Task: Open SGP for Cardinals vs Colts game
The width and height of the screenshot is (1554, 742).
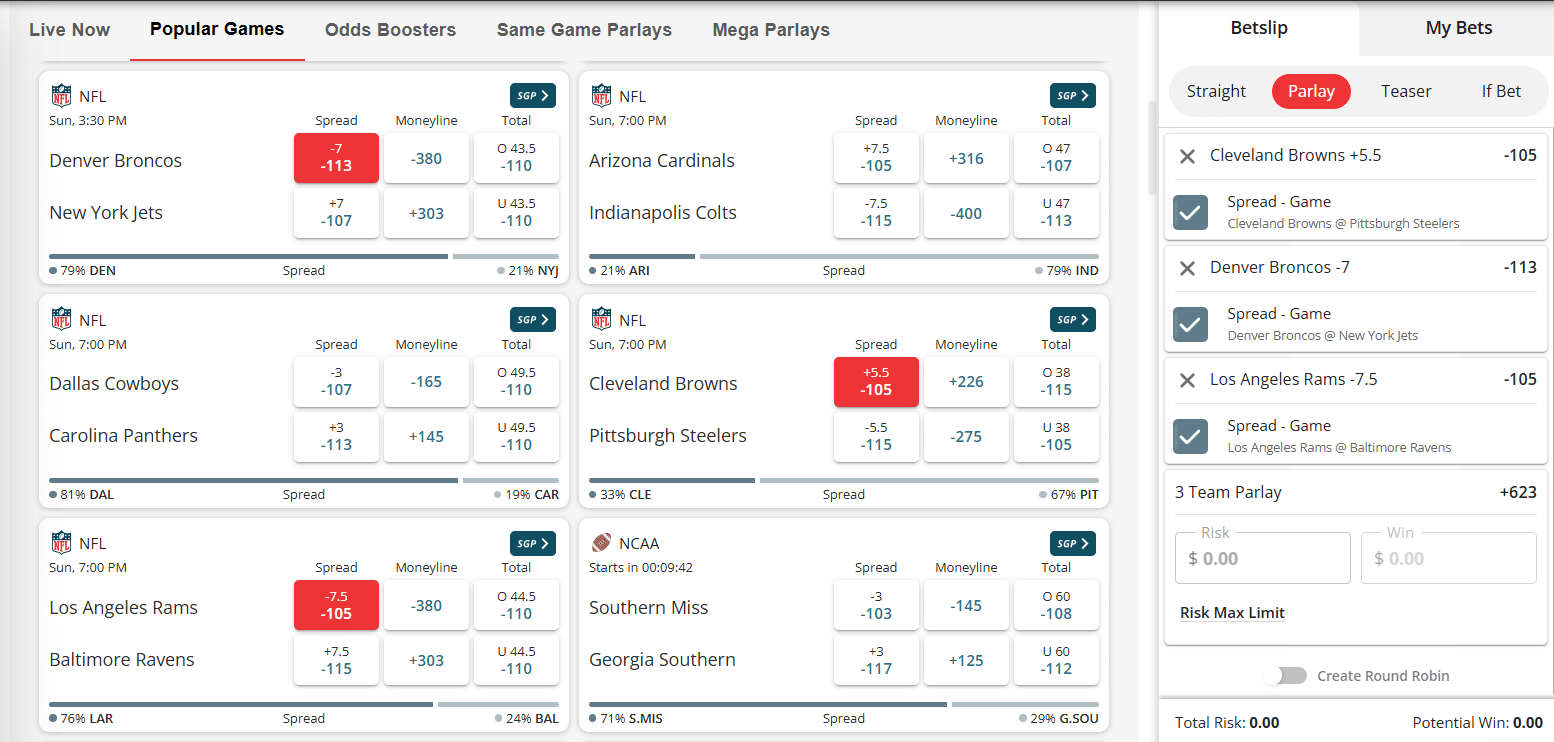Action: click(1072, 95)
